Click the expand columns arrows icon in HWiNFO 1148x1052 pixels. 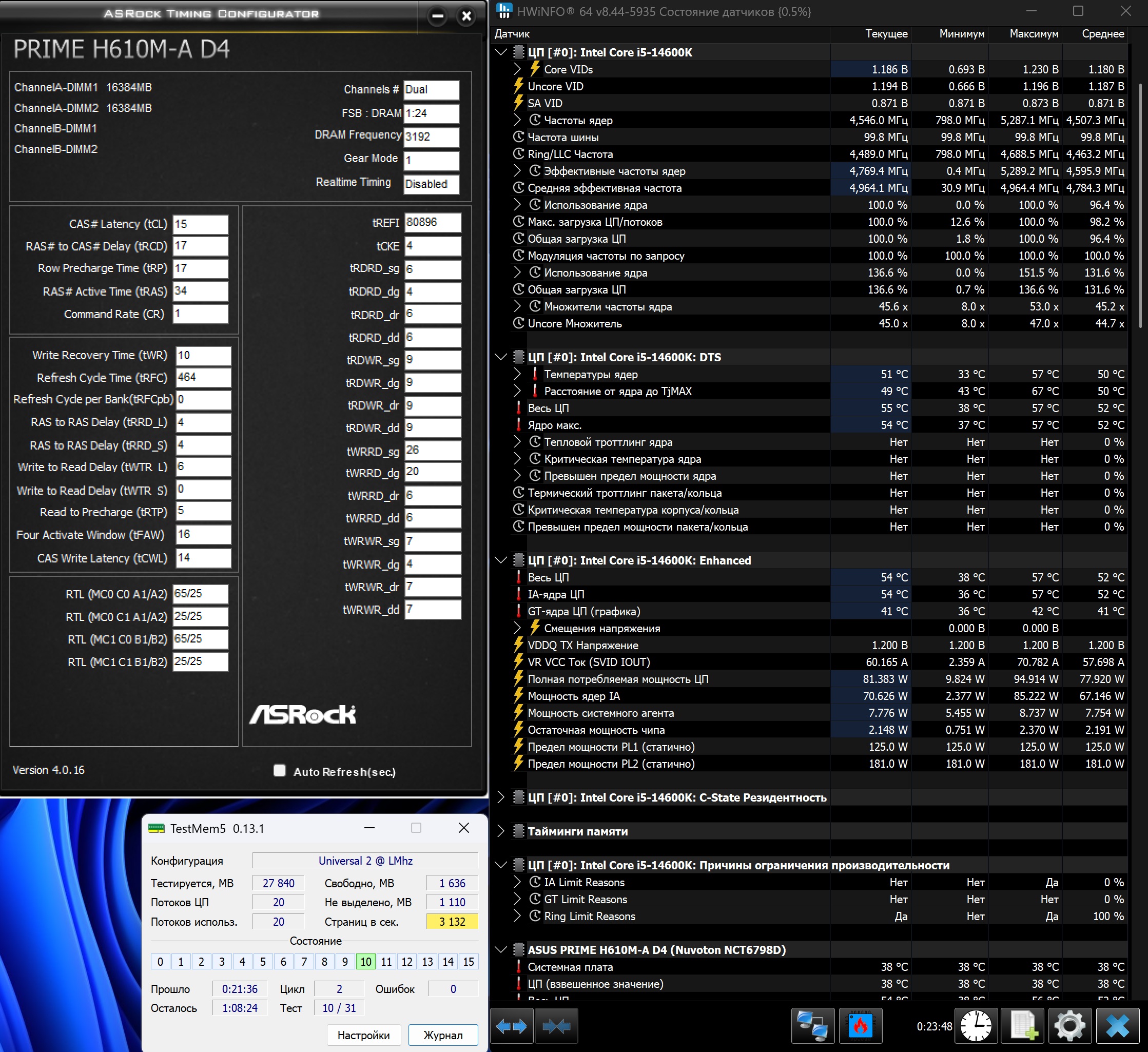pyautogui.click(x=511, y=1026)
